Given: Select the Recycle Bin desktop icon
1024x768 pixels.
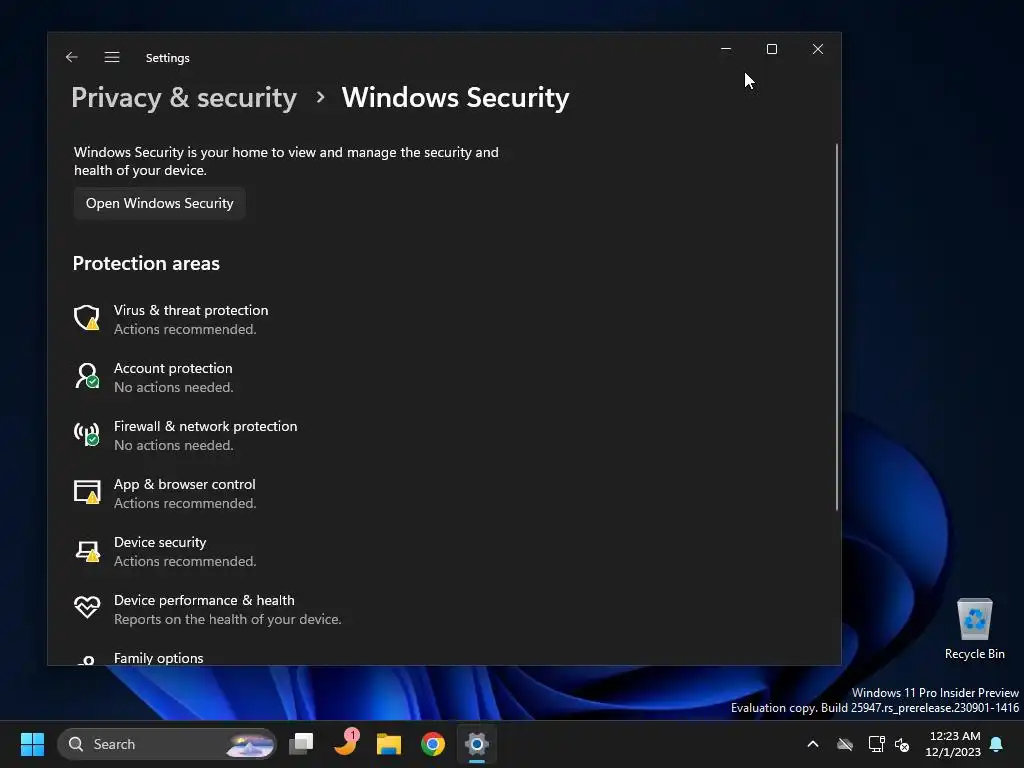Looking at the screenshot, I should pos(974,629).
